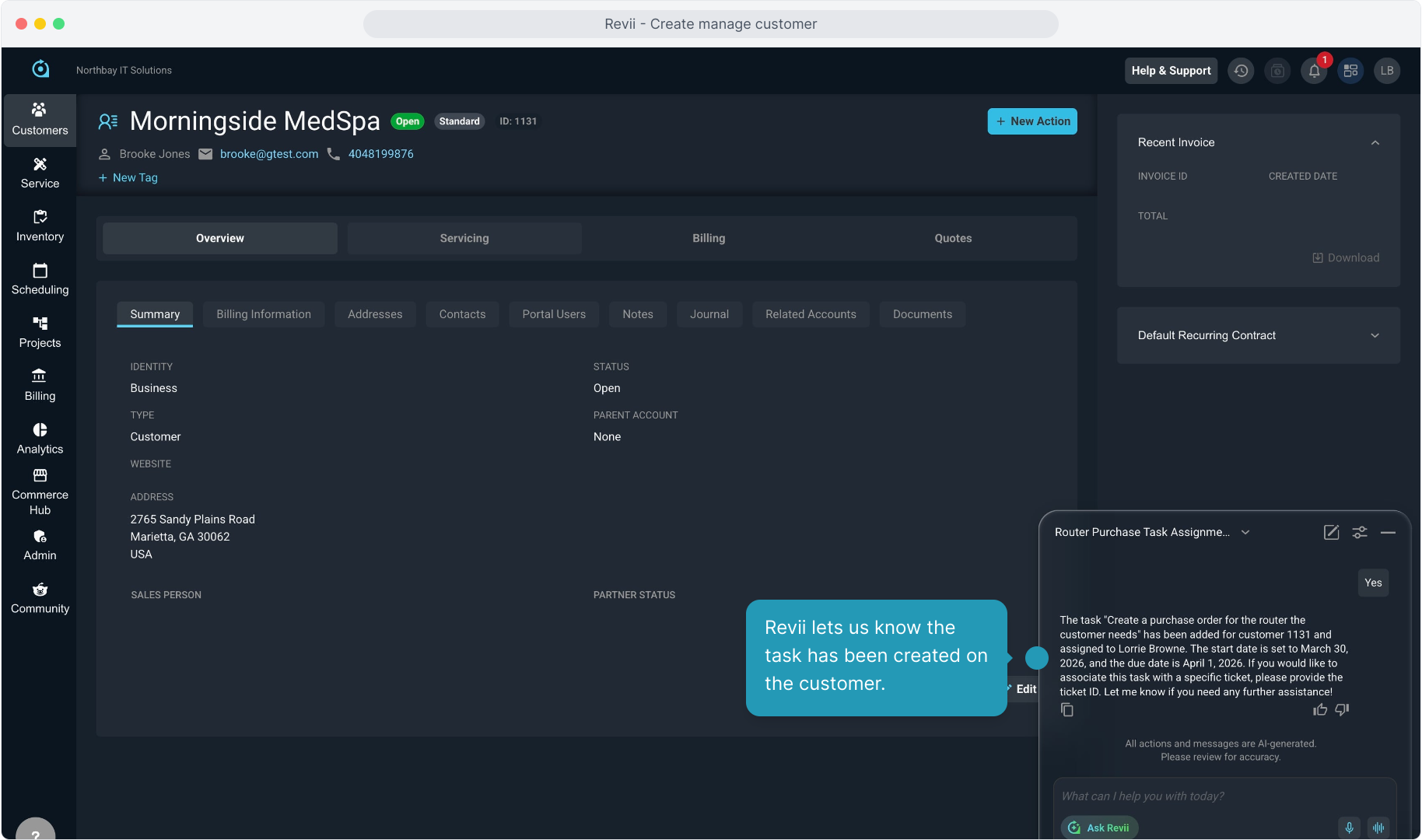Image resolution: width=1422 pixels, height=840 pixels.
Task: Collapse the Recent Invoice panel
Action: point(1375,143)
